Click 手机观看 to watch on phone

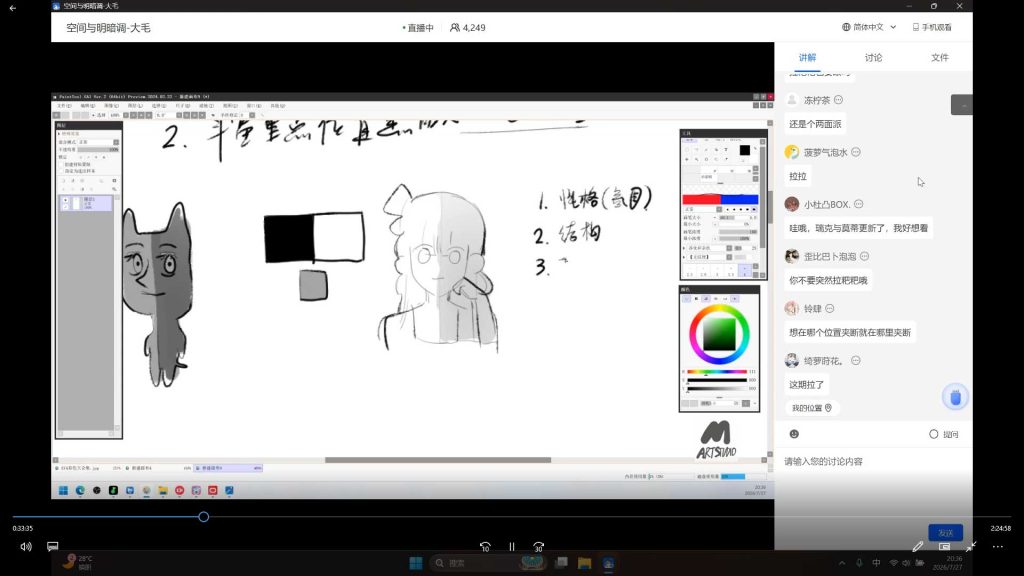[932, 27]
